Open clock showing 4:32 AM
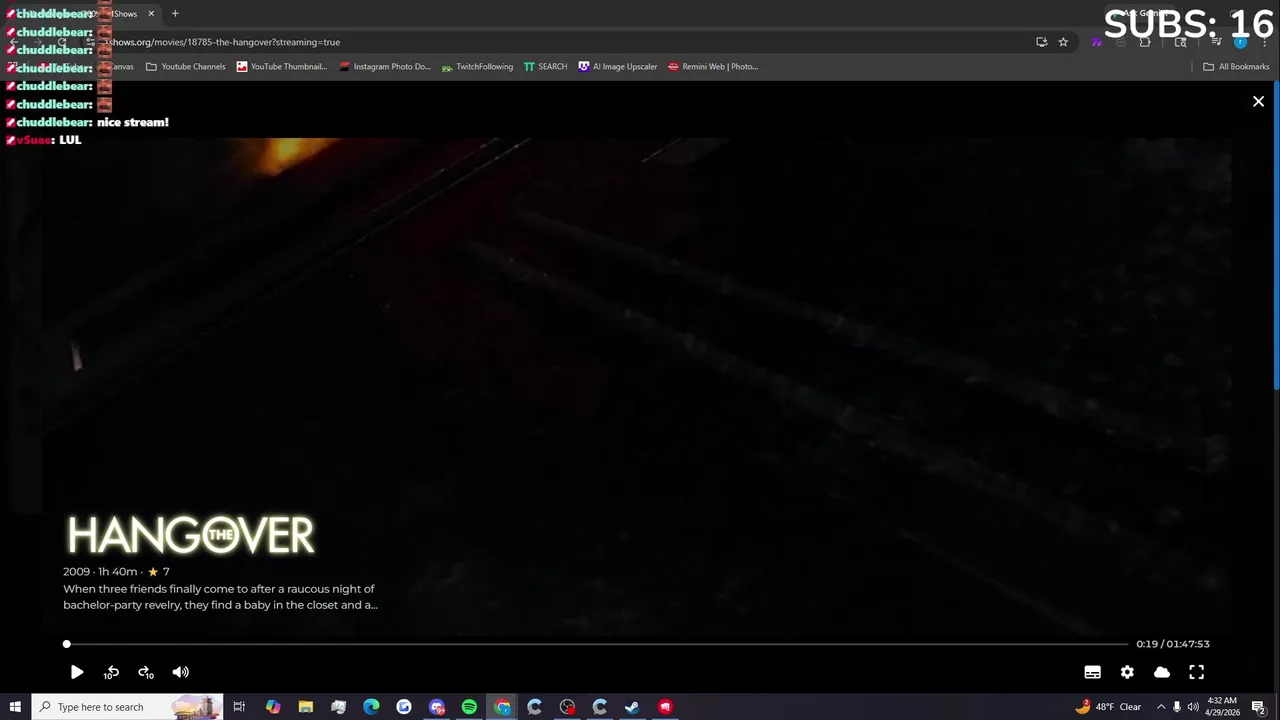 point(1222,707)
